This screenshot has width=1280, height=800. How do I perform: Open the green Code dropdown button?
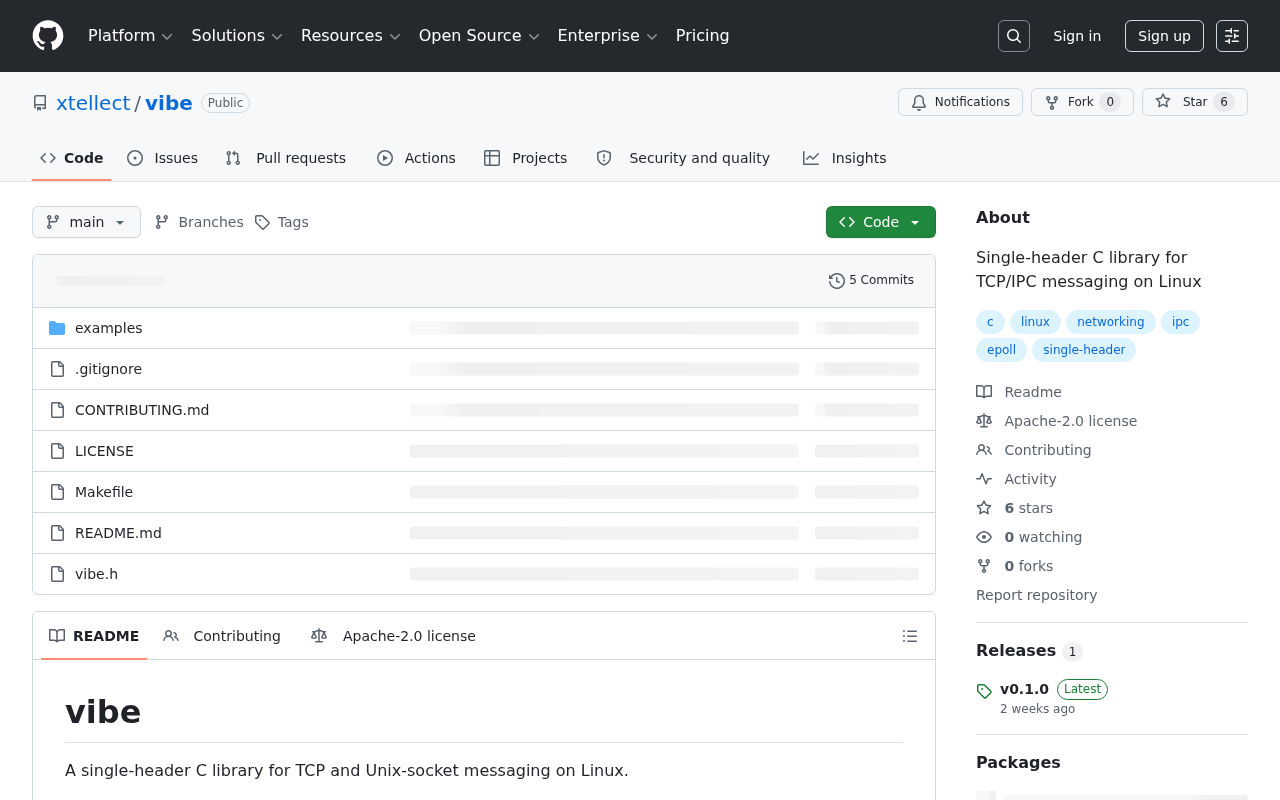click(x=881, y=222)
